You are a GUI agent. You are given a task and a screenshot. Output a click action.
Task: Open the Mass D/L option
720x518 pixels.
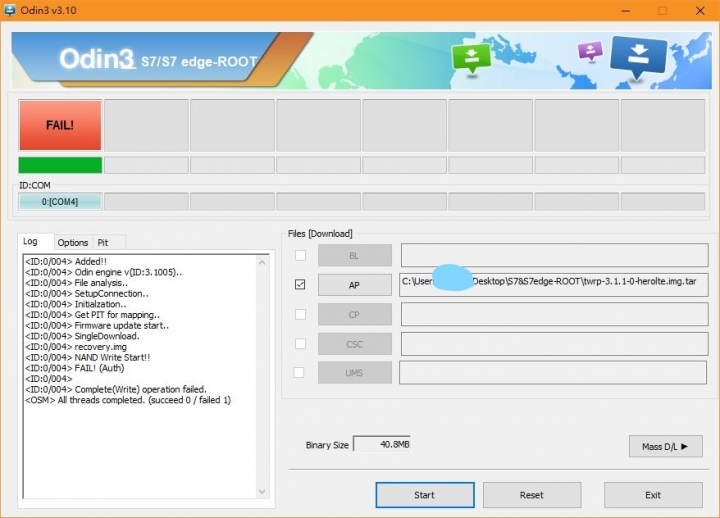click(x=665, y=446)
